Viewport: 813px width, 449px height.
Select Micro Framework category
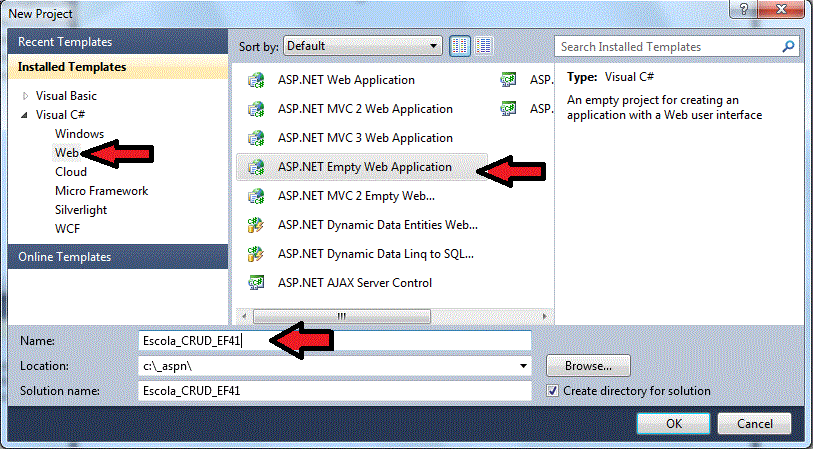(102, 191)
